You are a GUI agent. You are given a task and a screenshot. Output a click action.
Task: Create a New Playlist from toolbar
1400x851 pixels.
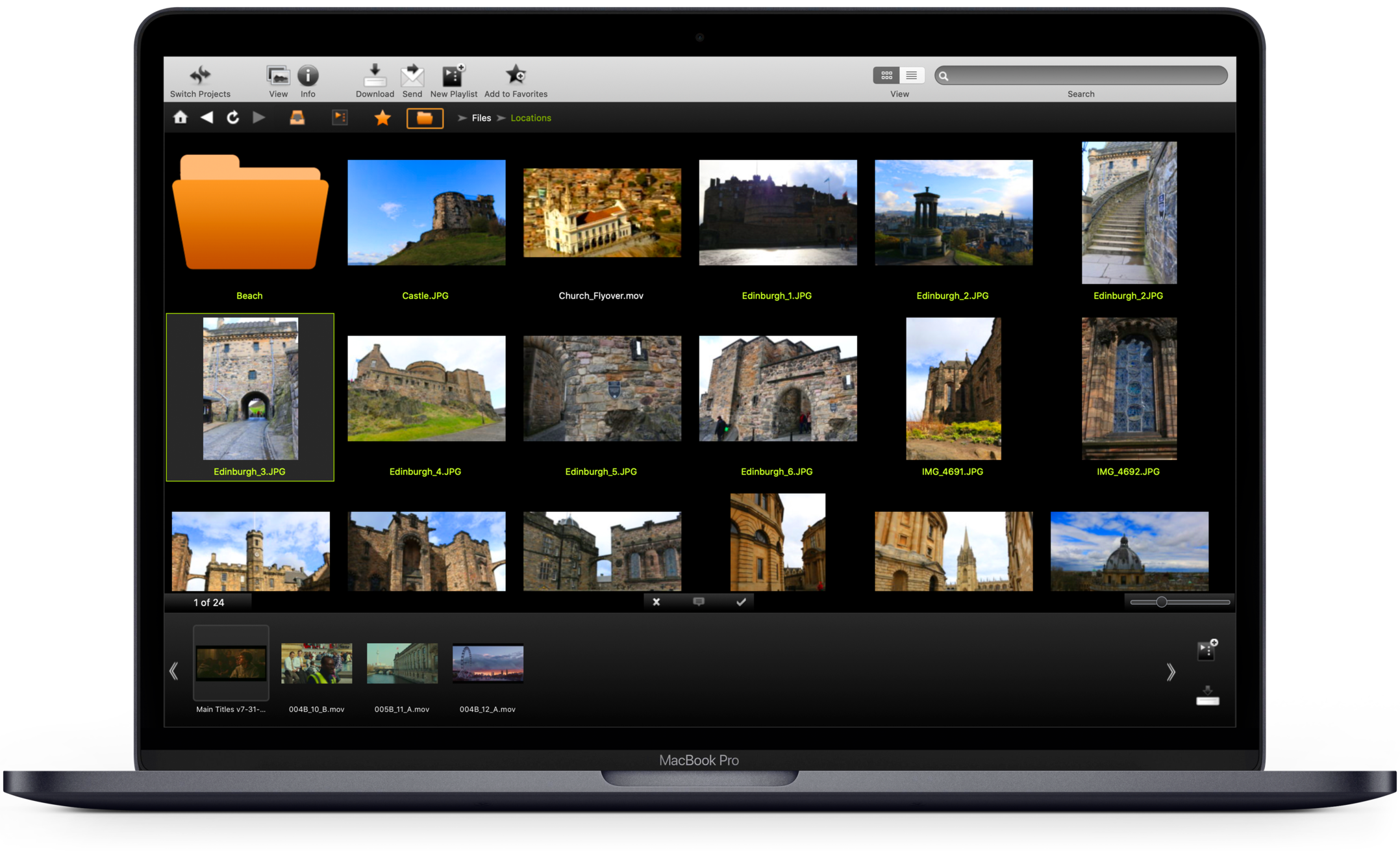click(453, 75)
